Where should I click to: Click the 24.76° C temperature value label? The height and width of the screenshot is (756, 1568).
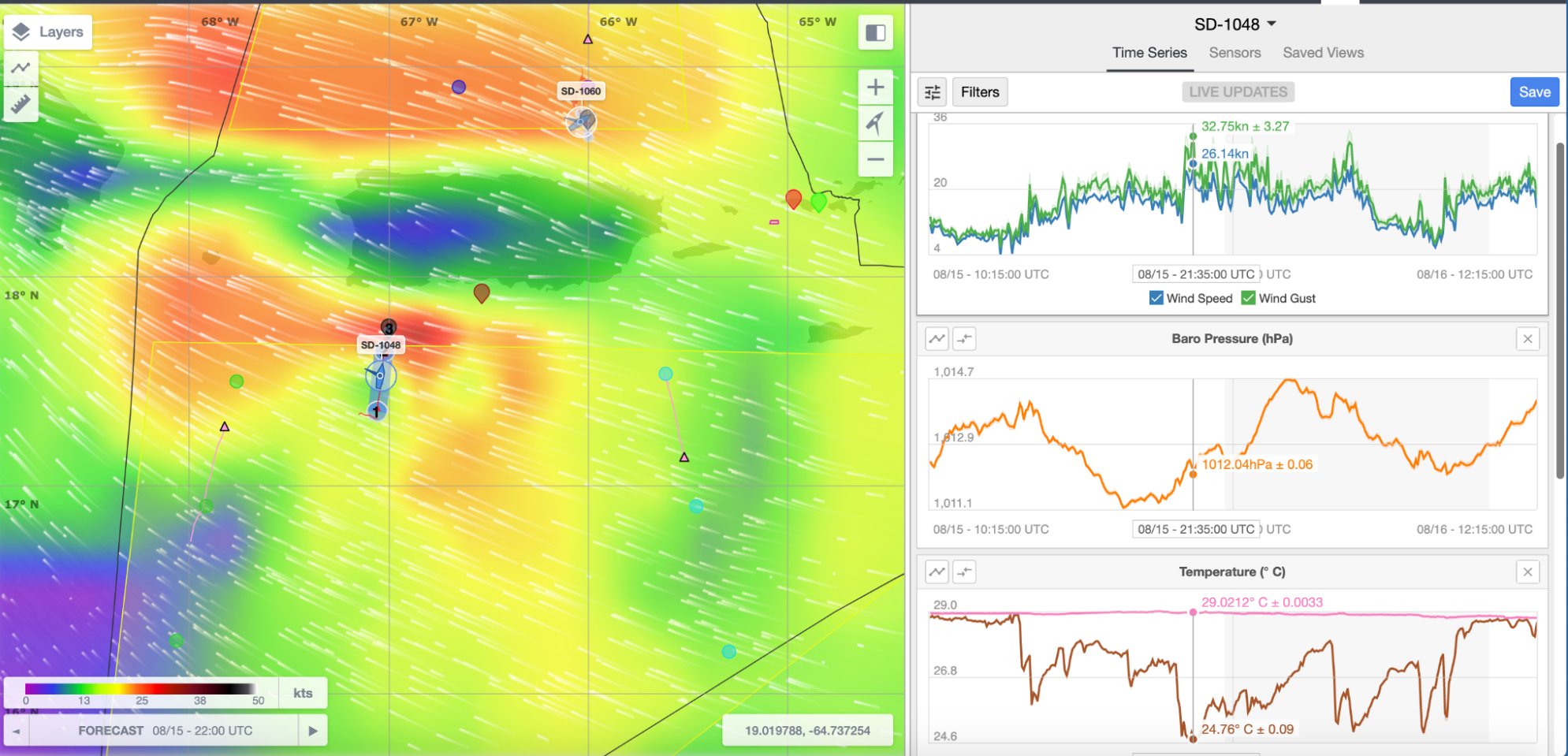[x=1247, y=729]
